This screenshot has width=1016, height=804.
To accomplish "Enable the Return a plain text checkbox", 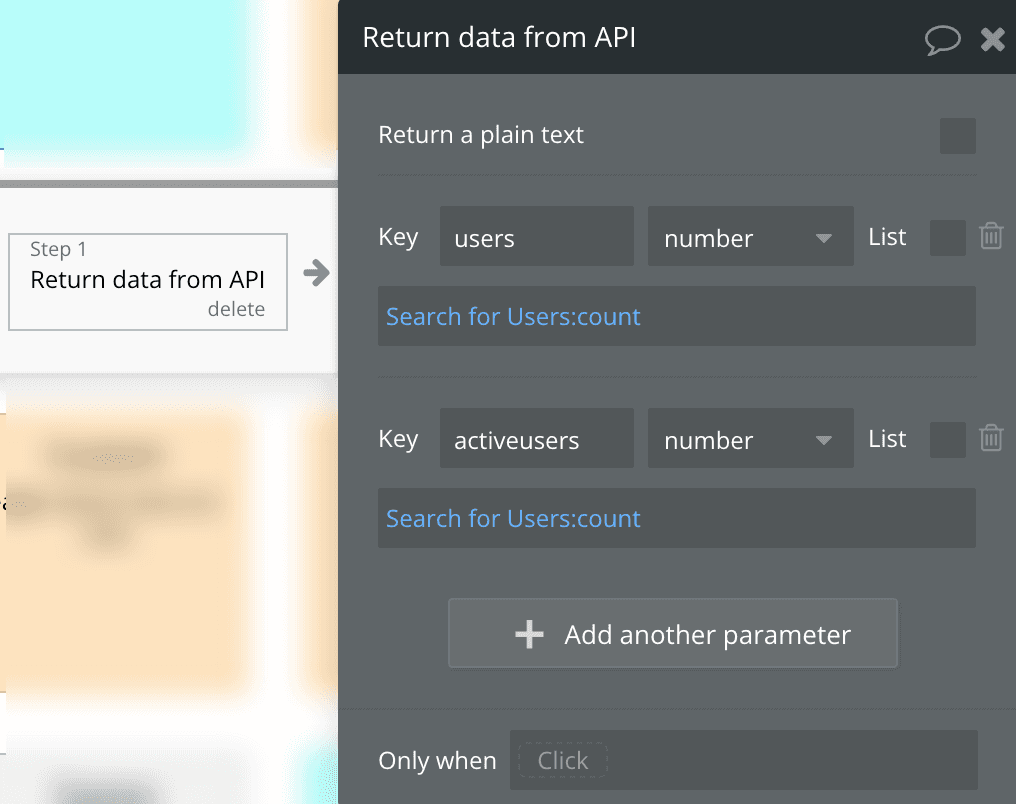I will 957,136.
